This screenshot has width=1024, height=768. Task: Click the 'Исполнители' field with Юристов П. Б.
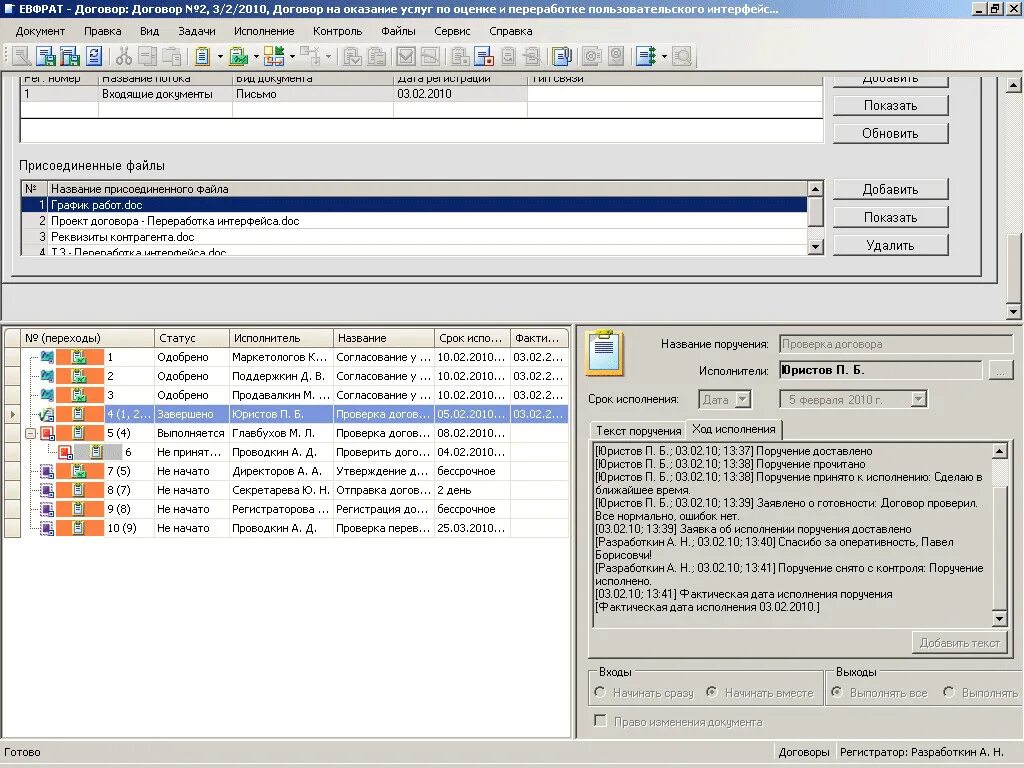click(x=881, y=370)
